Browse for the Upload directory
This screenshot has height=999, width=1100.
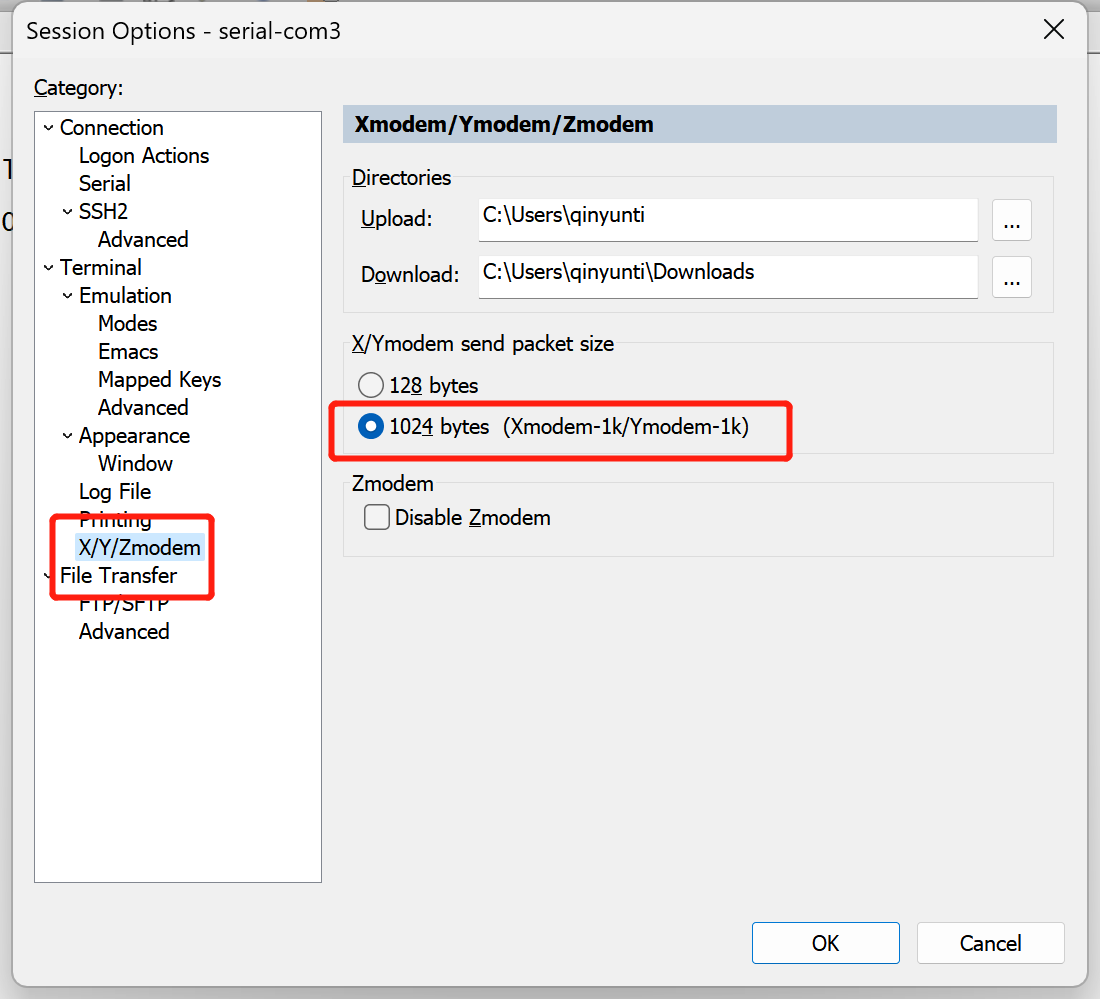1011,220
